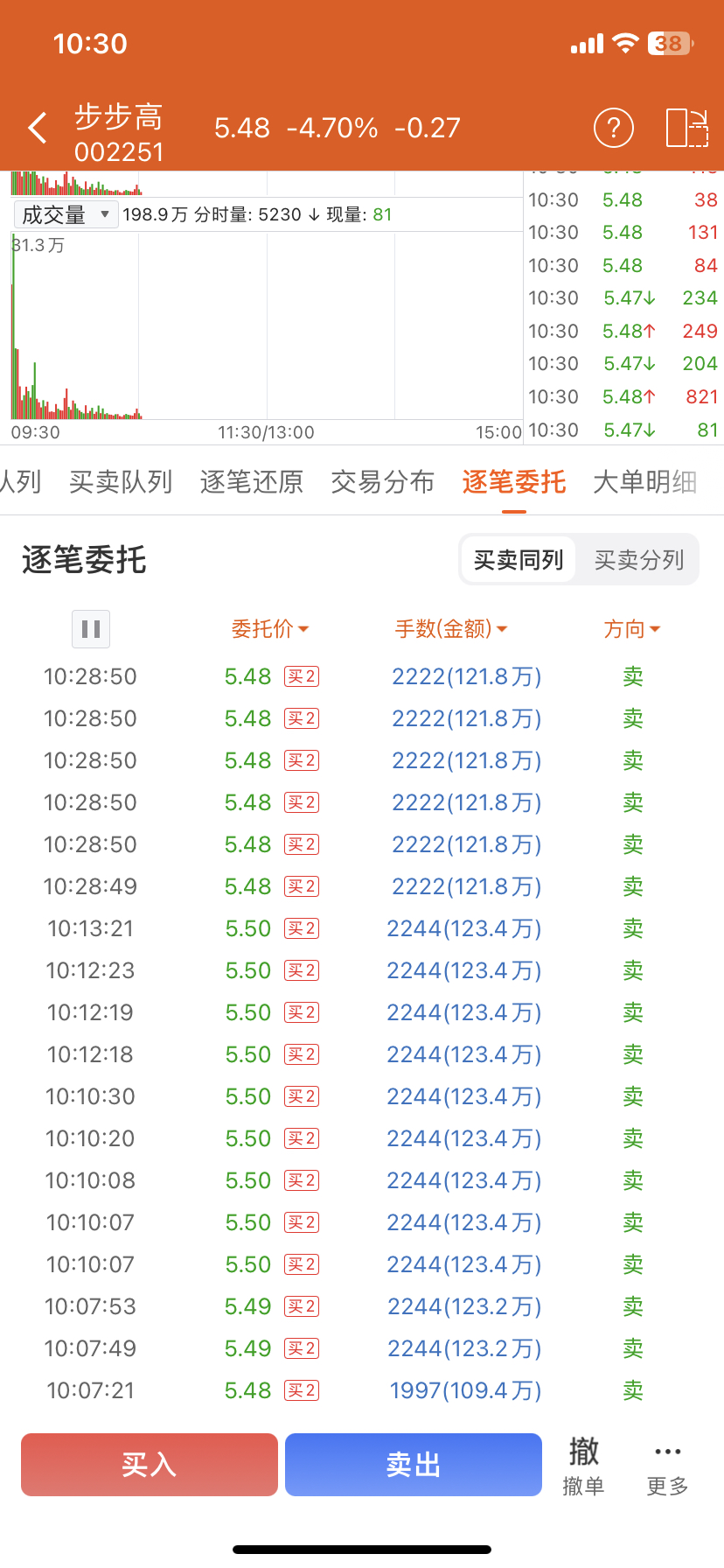This screenshot has width=724, height=1568.
Task: Tap the stock name 步步高 002251
Action: pyautogui.click(x=119, y=133)
